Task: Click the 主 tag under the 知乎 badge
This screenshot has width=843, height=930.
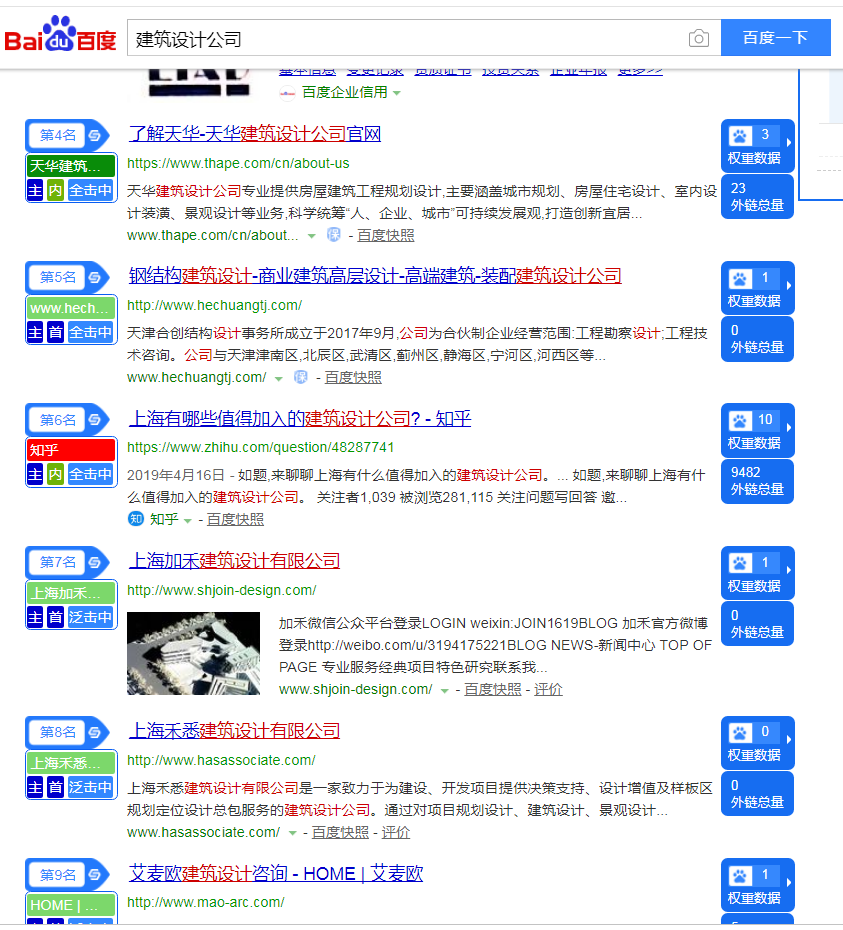Action: click(x=36, y=474)
